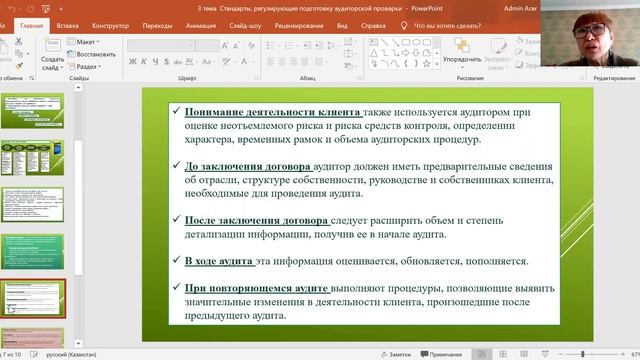Select the Format Painter brush icon
This screenshot has height=360, width=640.
[19, 66]
